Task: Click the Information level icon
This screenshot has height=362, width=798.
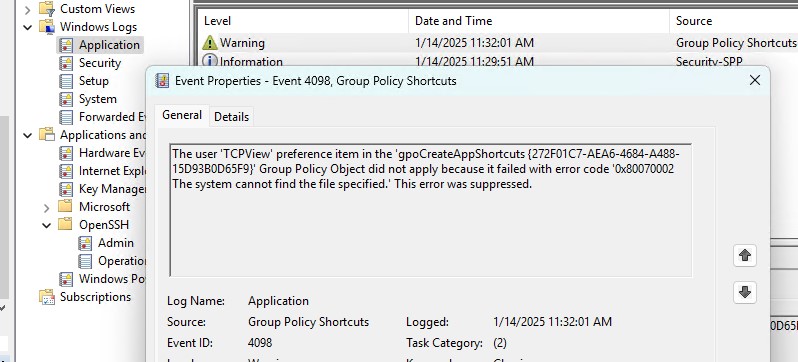Action: (210, 61)
